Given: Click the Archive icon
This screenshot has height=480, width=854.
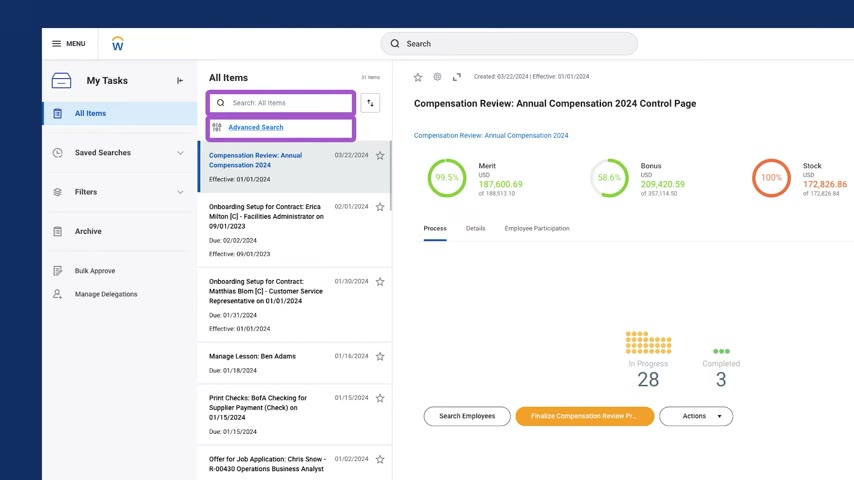Looking at the screenshot, I should pyautogui.click(x=58, y=232).
